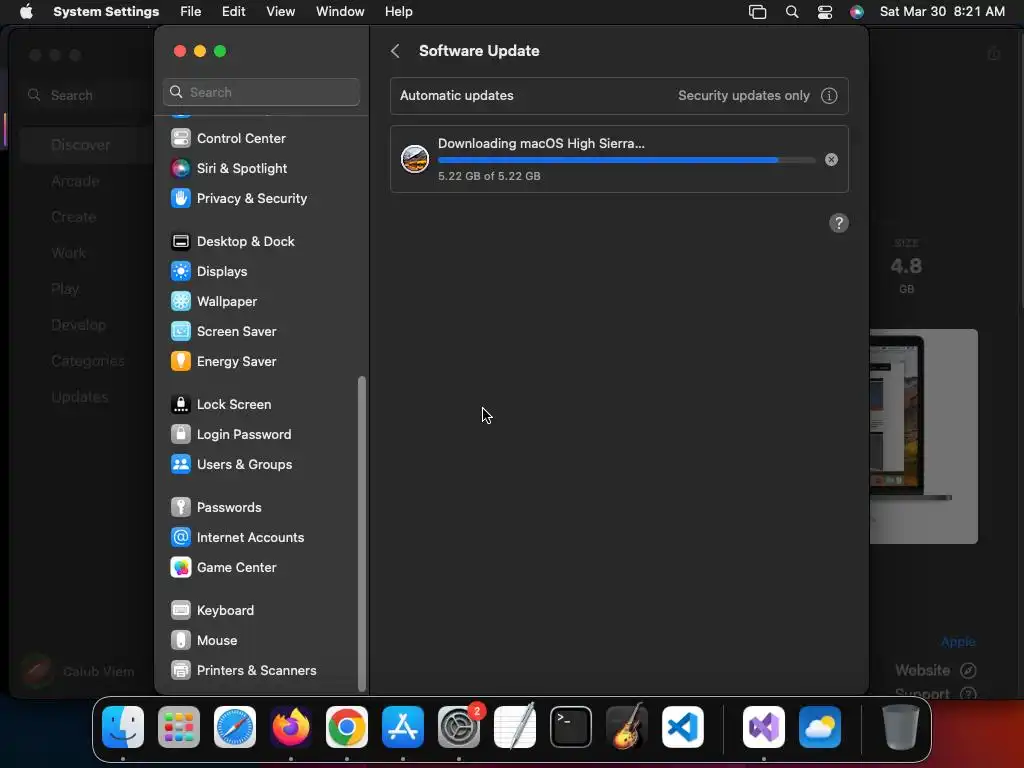Launch Safari from the Dock

point(235,727)
